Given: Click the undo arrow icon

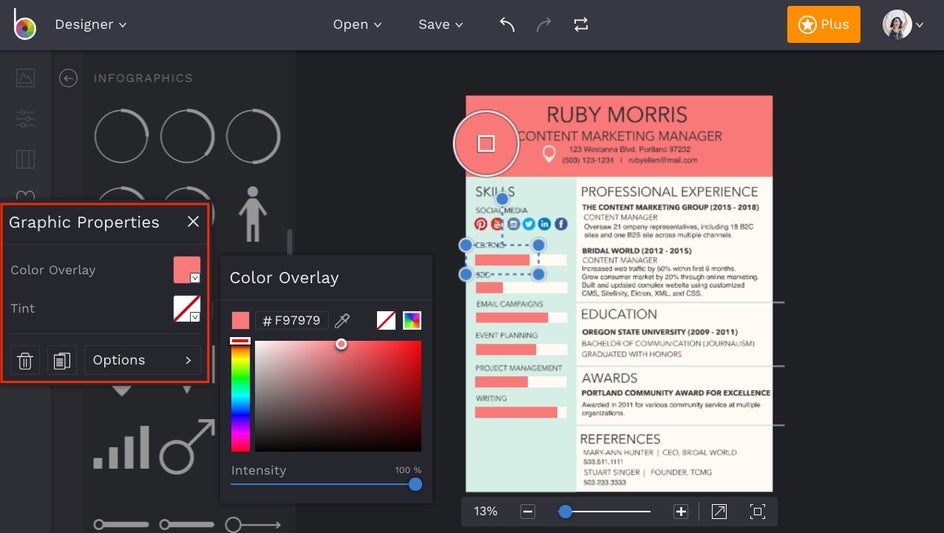Looking at the screenshot, I should click(x=507, y=25).
